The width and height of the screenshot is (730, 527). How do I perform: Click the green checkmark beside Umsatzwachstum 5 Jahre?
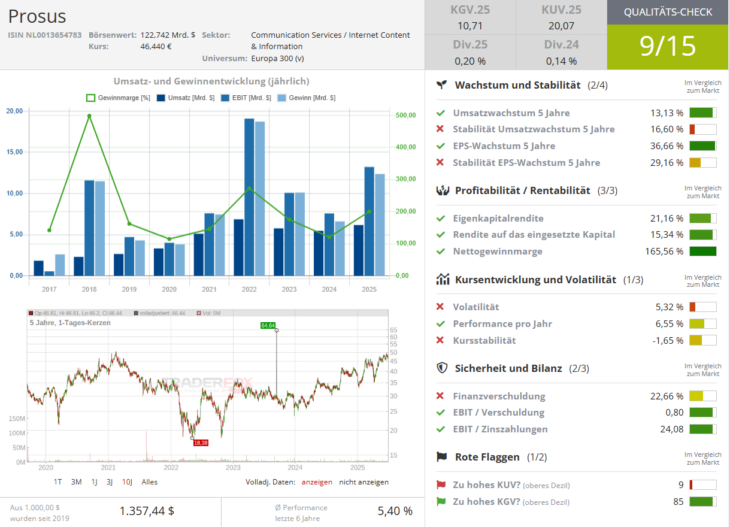440,113
